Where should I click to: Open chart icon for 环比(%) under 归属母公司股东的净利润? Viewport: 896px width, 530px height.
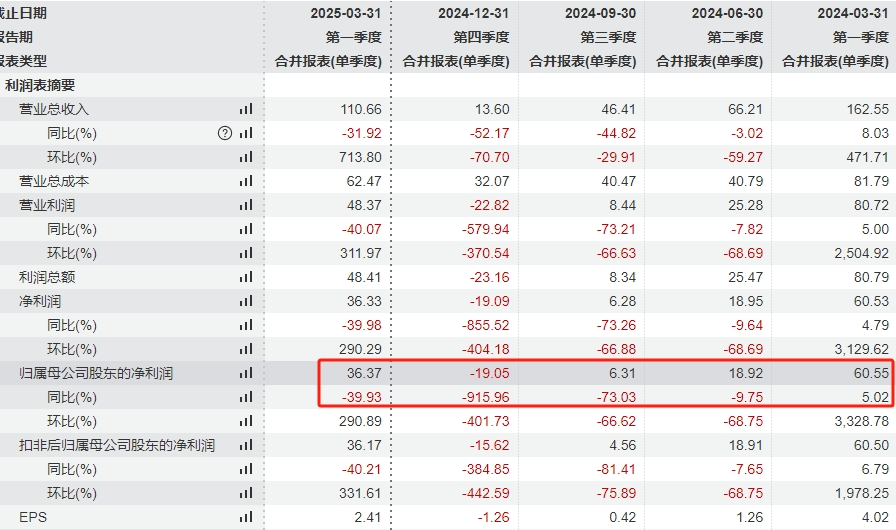(x=246, y=421)
